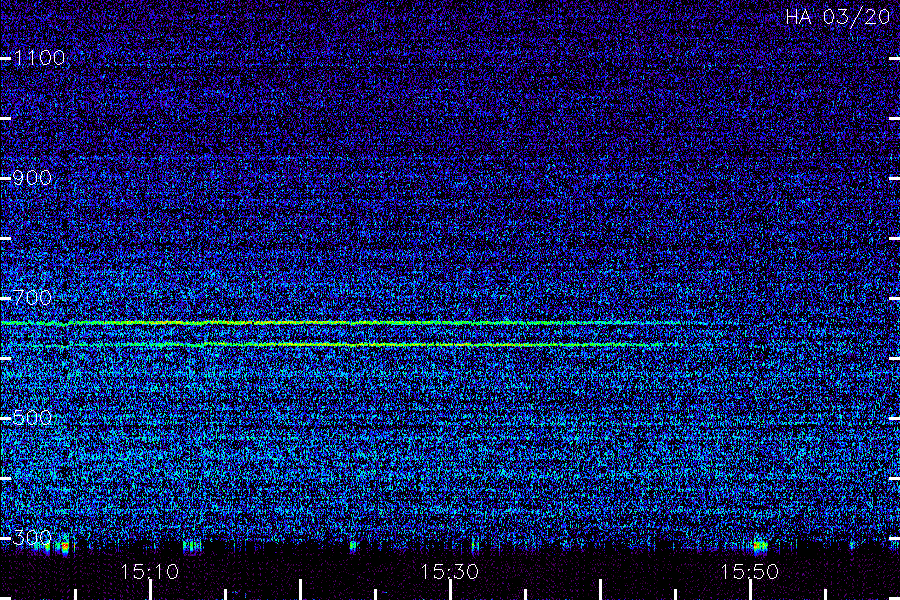Click the 500 frequency axis label
The image size is (900, 600).
(x=32, y=417)
